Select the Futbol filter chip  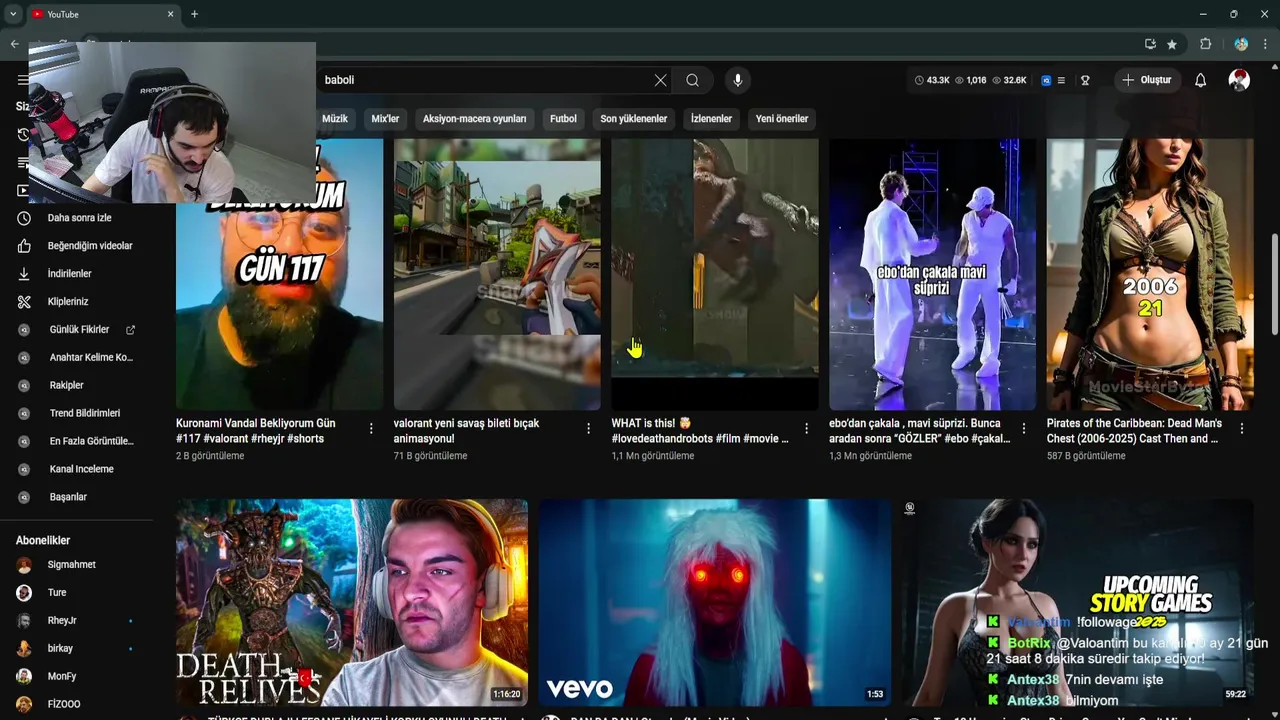pyautogui.click(x=563, y=119)
